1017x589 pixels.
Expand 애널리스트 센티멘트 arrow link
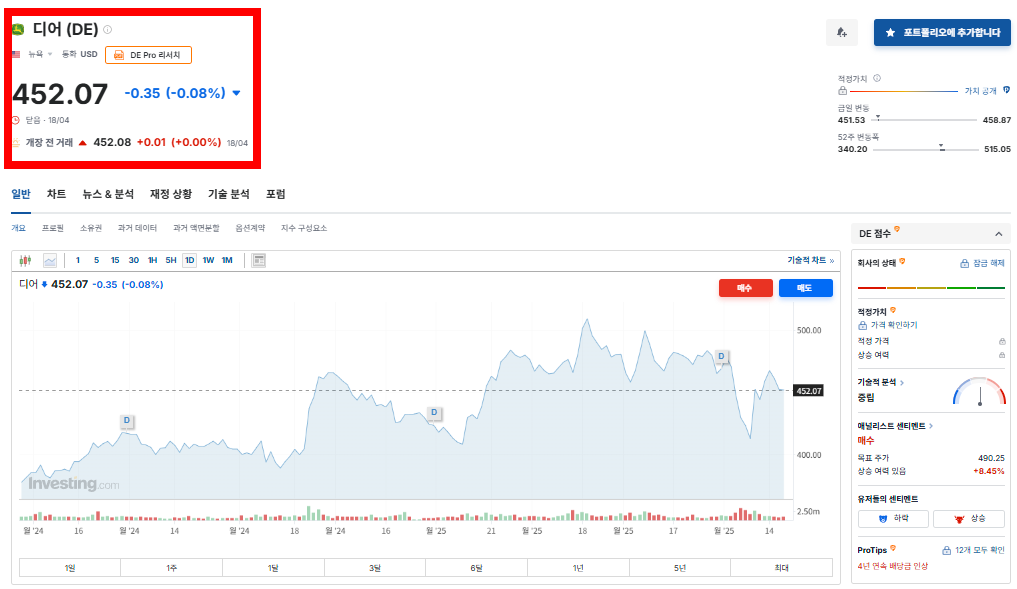pyautogui.click(x=931, y=426)
